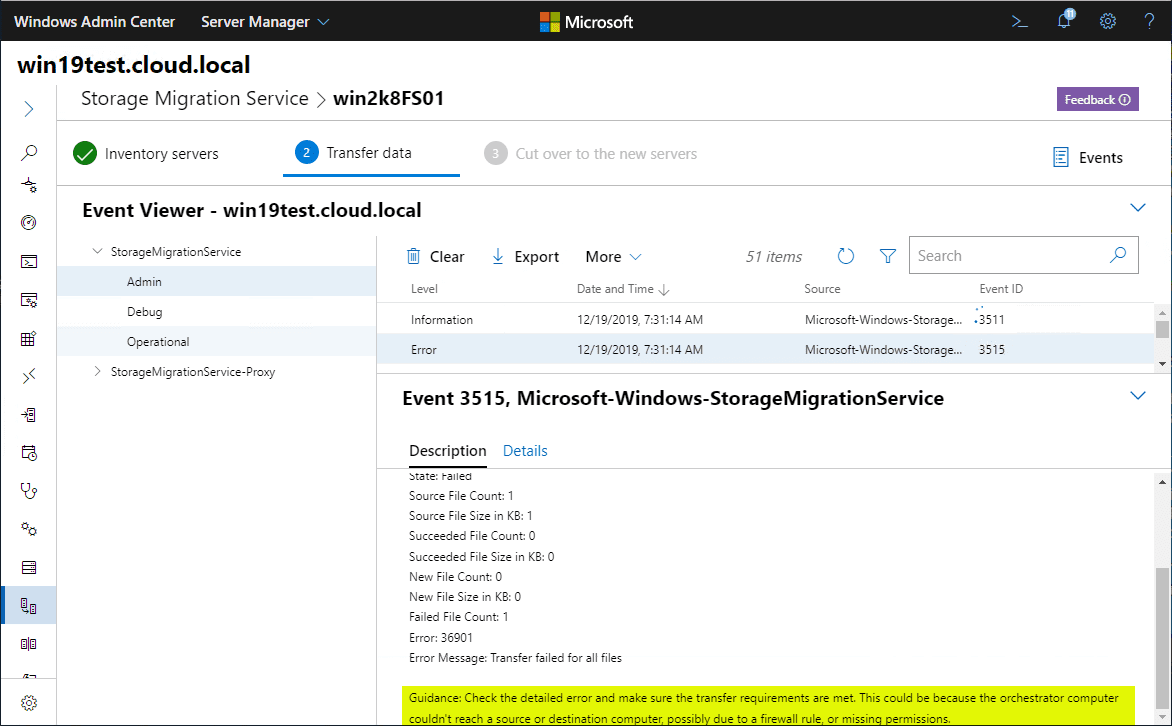Image resolution: width=1172 pixels, height=726 pixels.
Task: Clear the event log
Action: coord(435,257)
